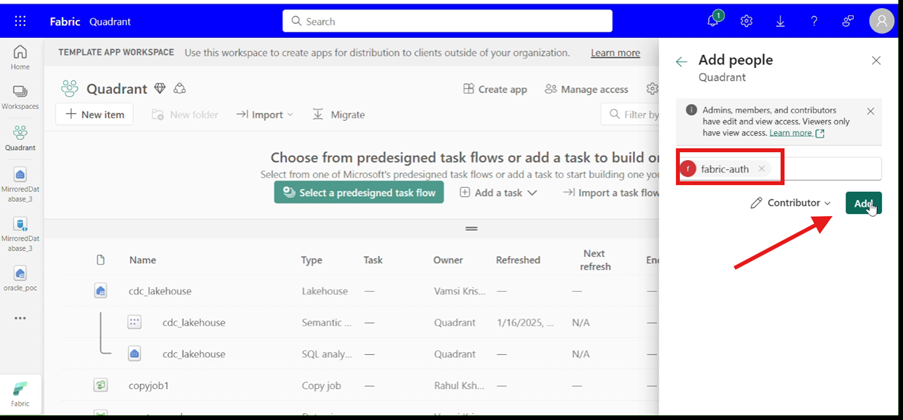Click the Fabric switcher at sidebar bottom
Viewport: 903px width, 420px height.
click(20, 394)
